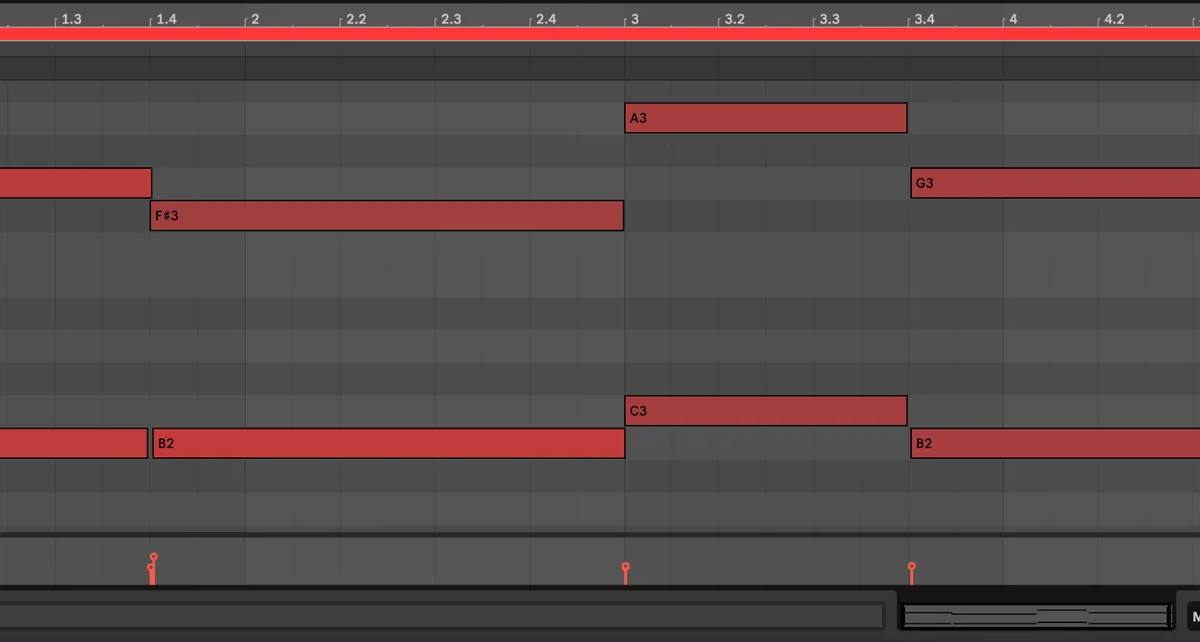Click ruler position 2.3

coord(451,18)
